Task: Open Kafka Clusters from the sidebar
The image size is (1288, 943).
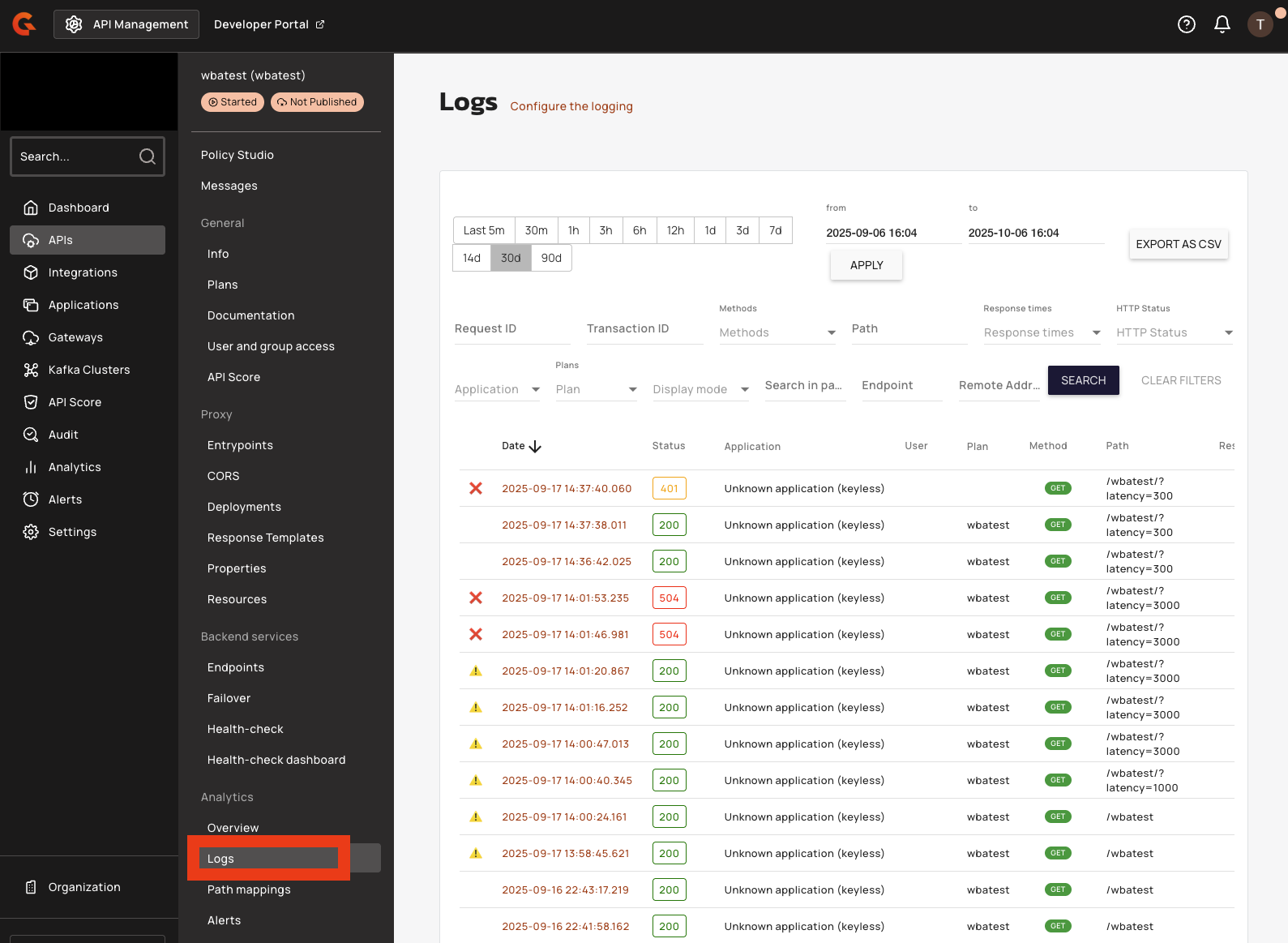Action: click(x=88, y=370)
